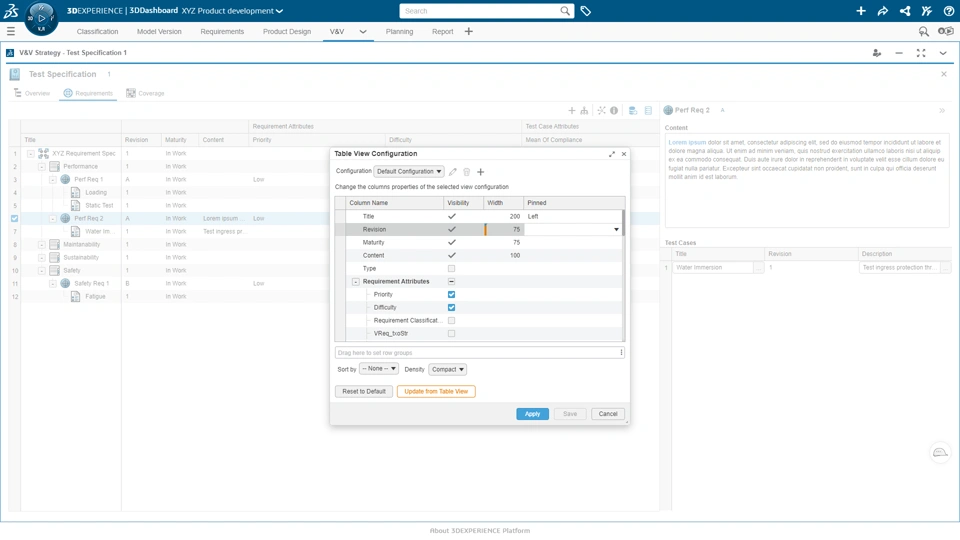960x540 pixels.
Task: Click About 3DEXPERIENCE Platform link
Action: 480,531
